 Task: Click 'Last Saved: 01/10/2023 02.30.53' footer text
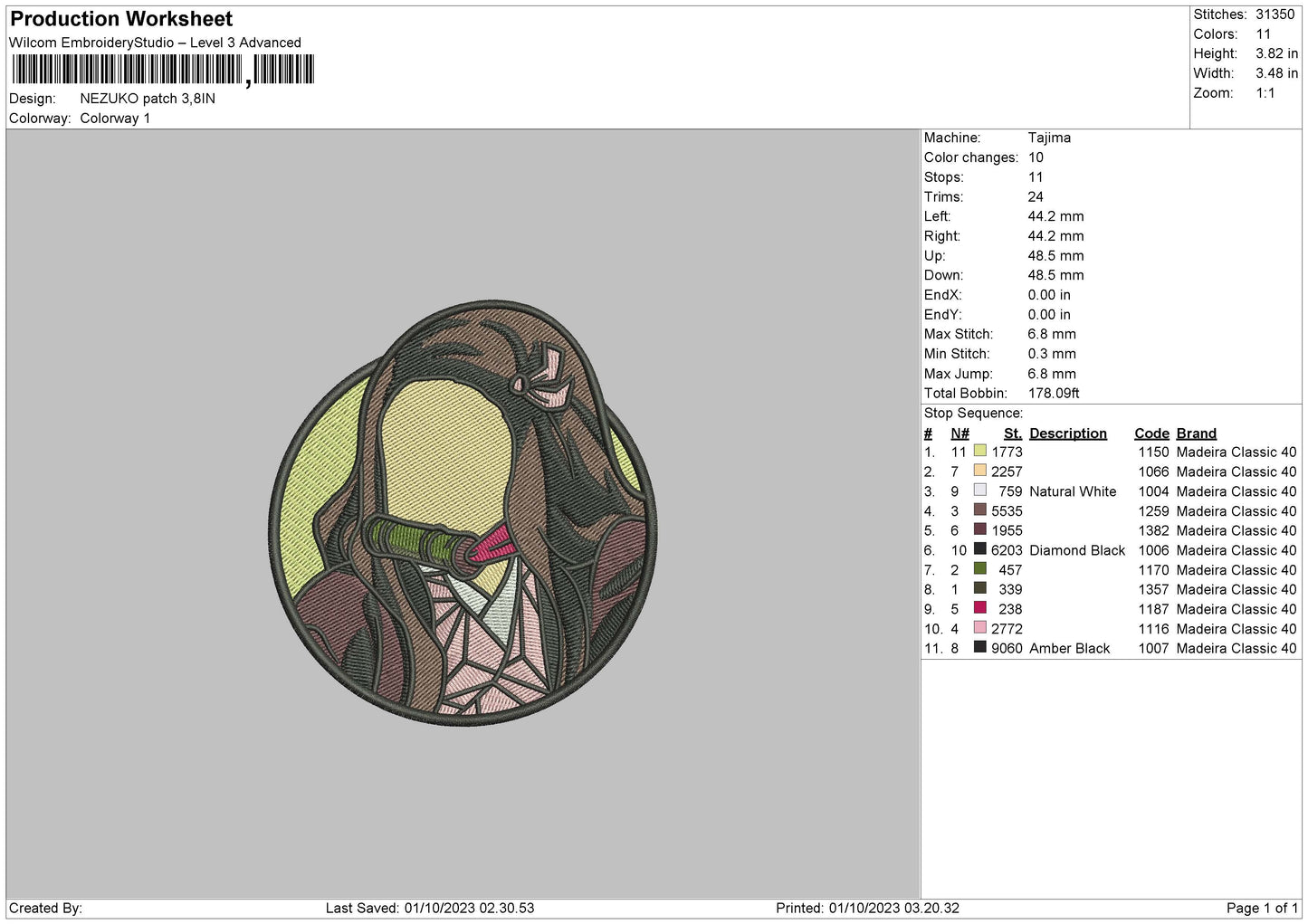coord(430,908)
